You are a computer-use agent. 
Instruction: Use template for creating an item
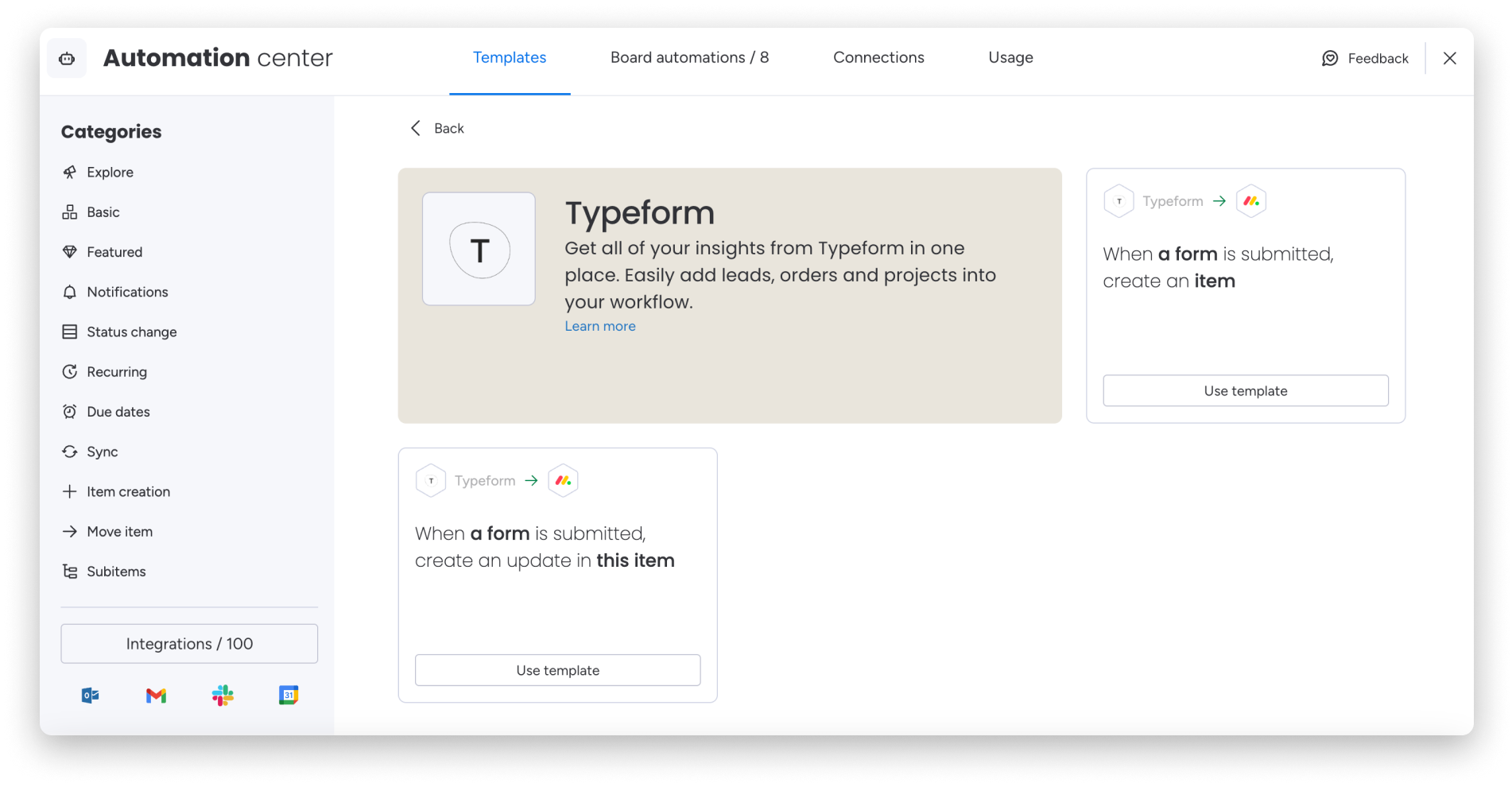tap(1246, 391)
